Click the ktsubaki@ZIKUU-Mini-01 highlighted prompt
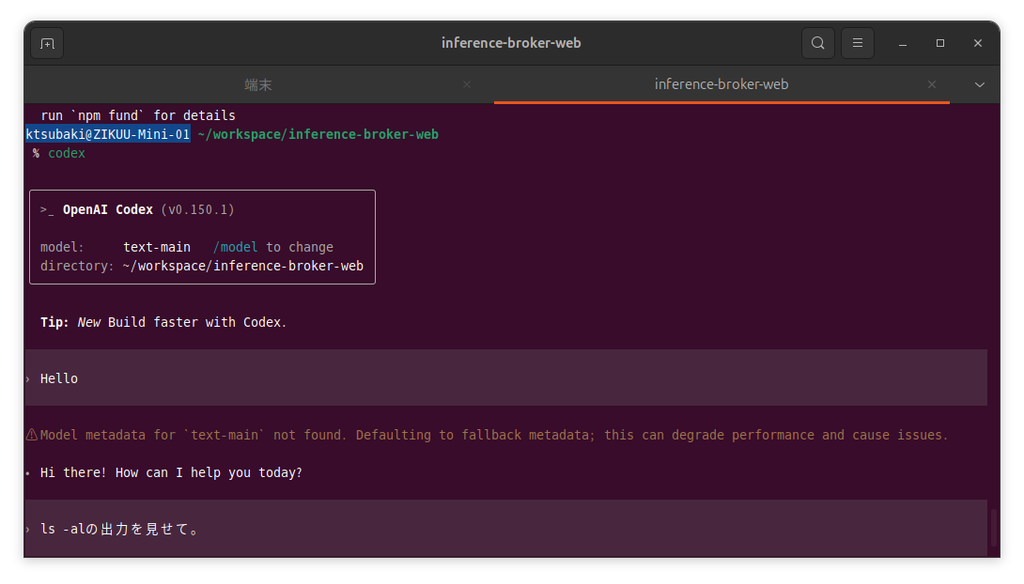Viewport: 1024px width, 584px height. (x=108, y=135)
